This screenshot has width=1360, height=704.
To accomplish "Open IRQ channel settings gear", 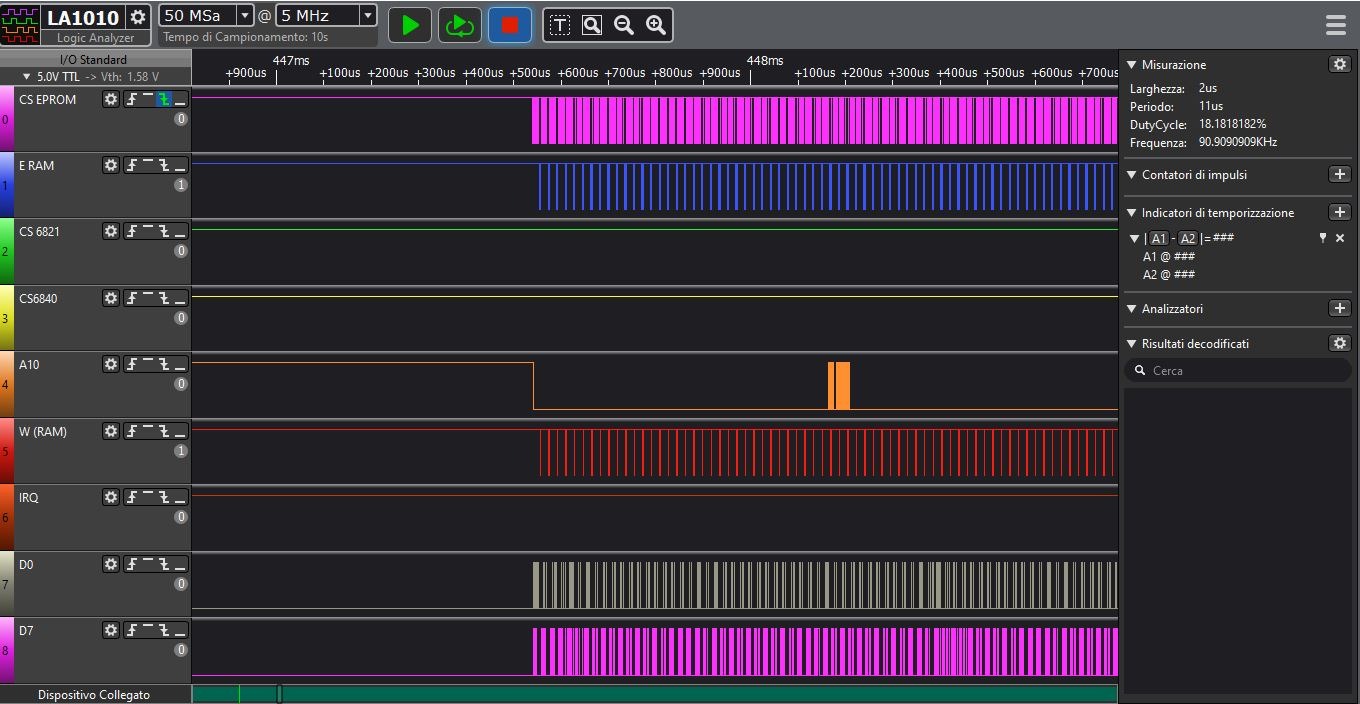I will (111, 497).
